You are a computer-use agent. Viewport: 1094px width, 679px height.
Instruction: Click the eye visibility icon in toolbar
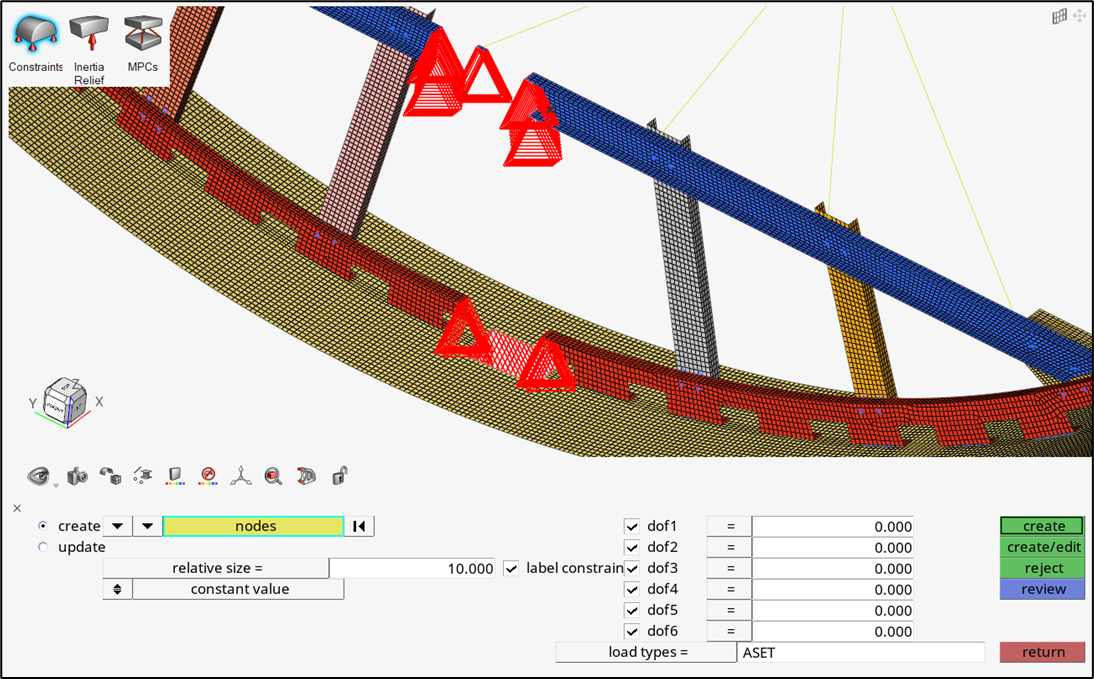pyautogui.click(x=39, y=476)
